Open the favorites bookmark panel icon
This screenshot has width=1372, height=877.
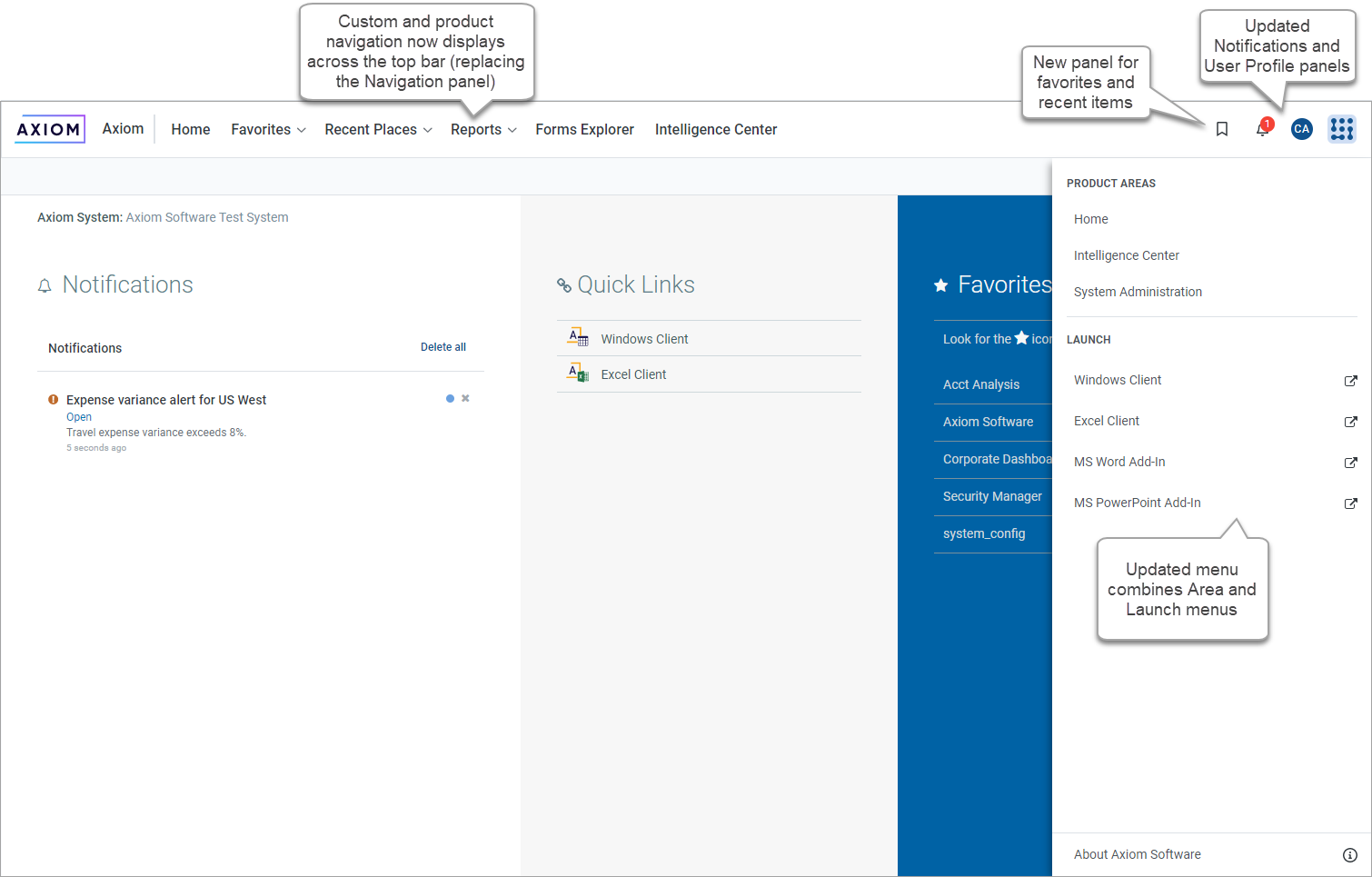click(x=1222, y=129)
